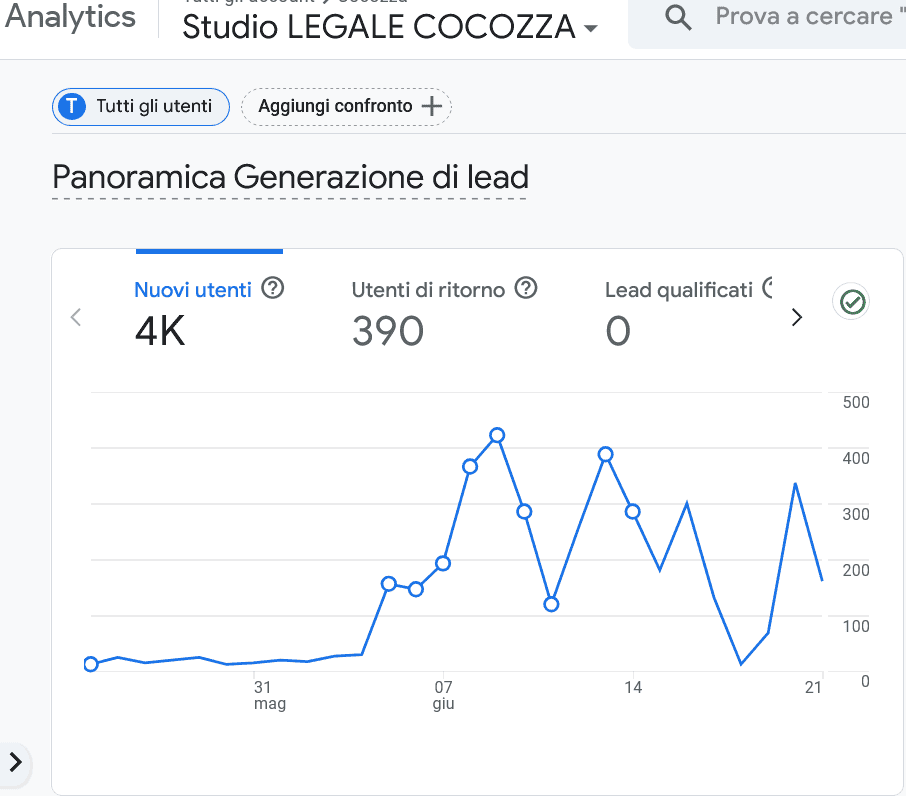Click the search magnifier icon
Viewport: 906px width, 796px height.
(678, 17)
